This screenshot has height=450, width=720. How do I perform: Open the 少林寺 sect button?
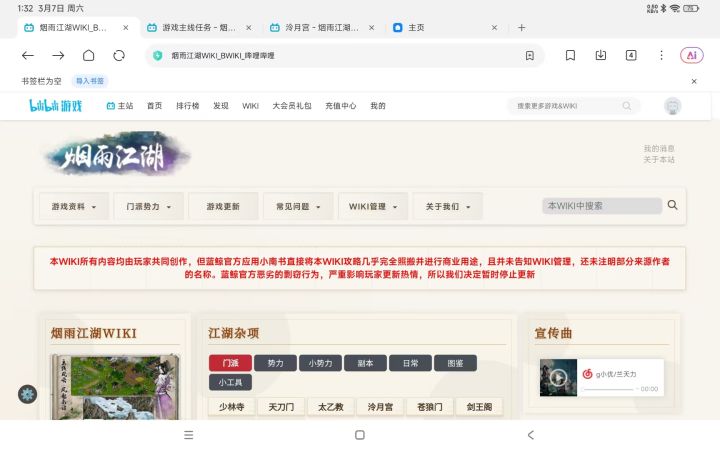231,407
